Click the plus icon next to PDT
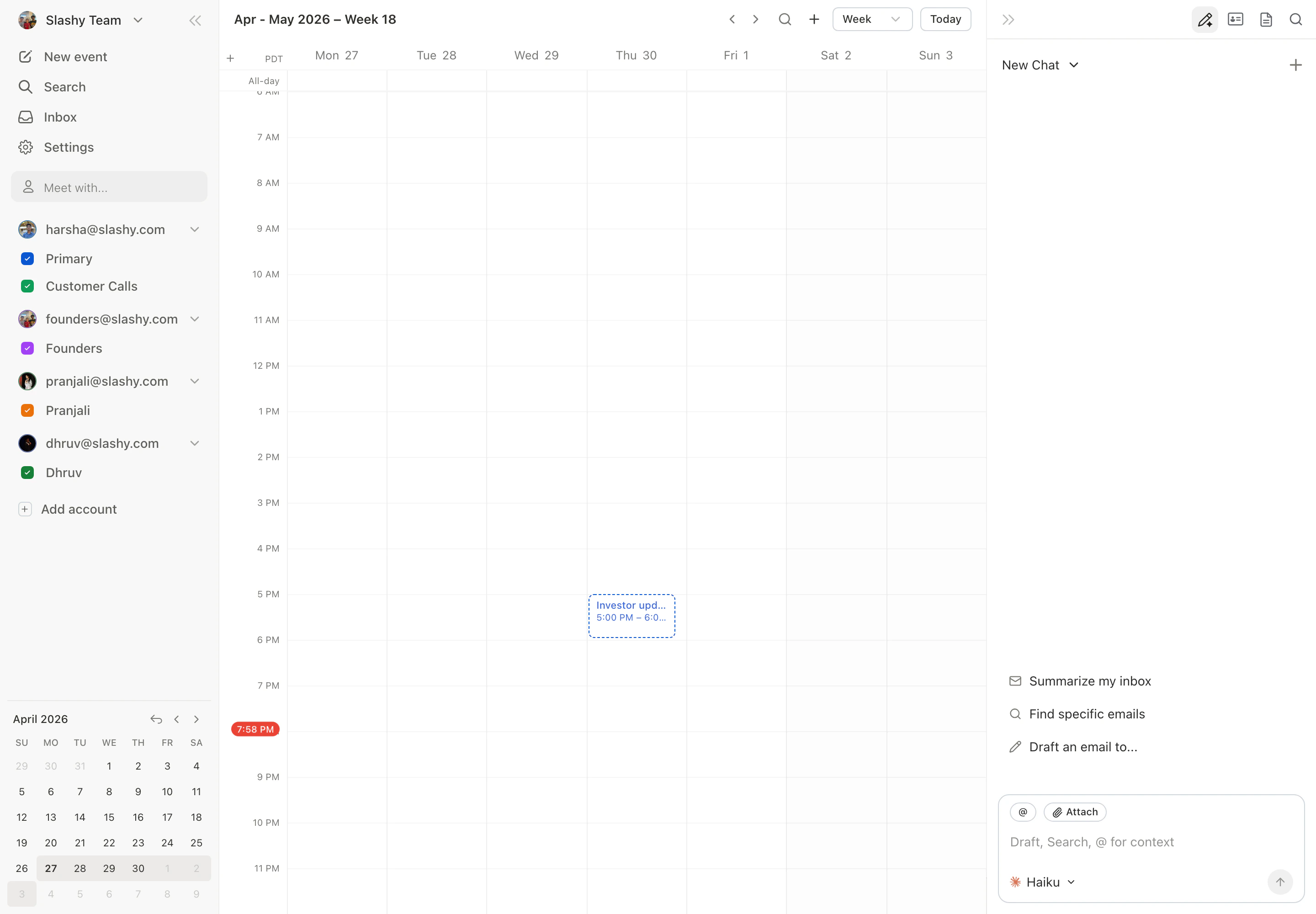This screenshot has height=914, width=1316. pyautogui.click(x=230, y=58)
